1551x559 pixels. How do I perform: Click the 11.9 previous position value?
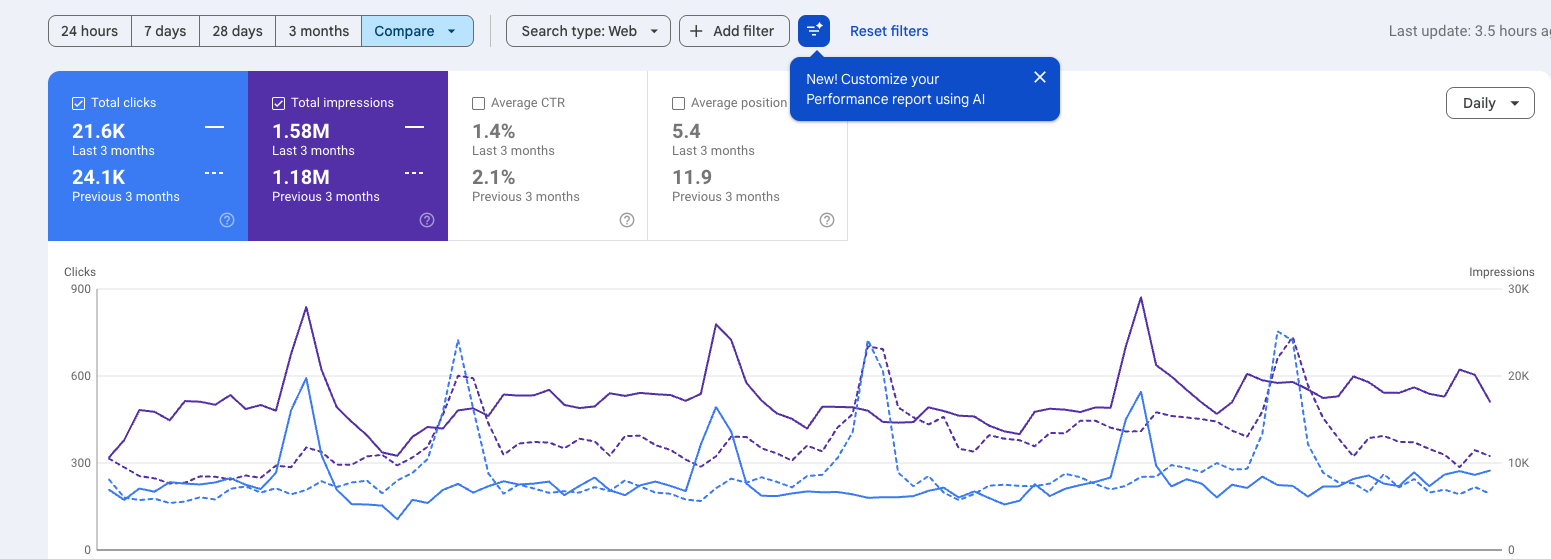point(692,177)
